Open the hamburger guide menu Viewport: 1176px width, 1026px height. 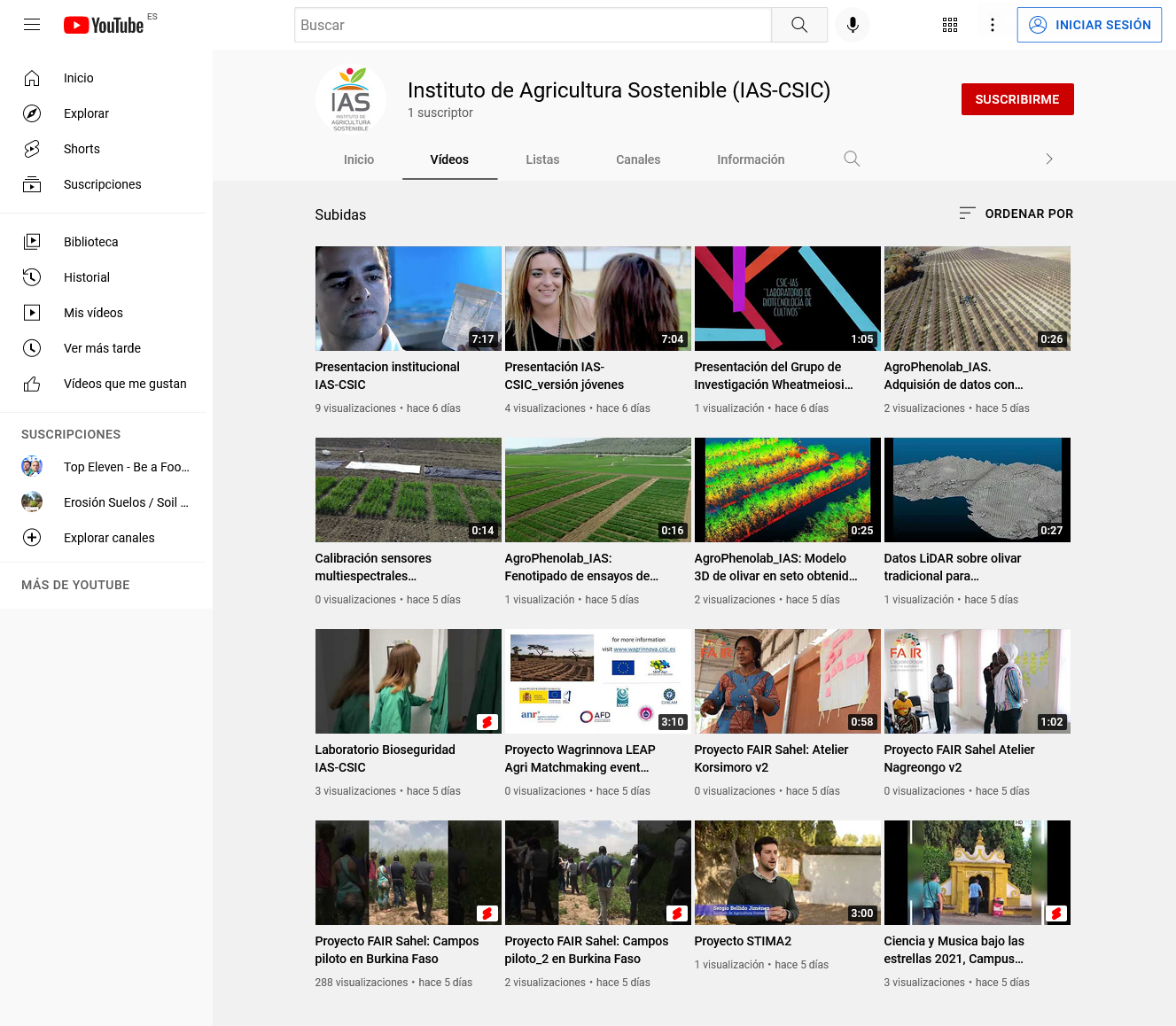(x=32, y=25)
